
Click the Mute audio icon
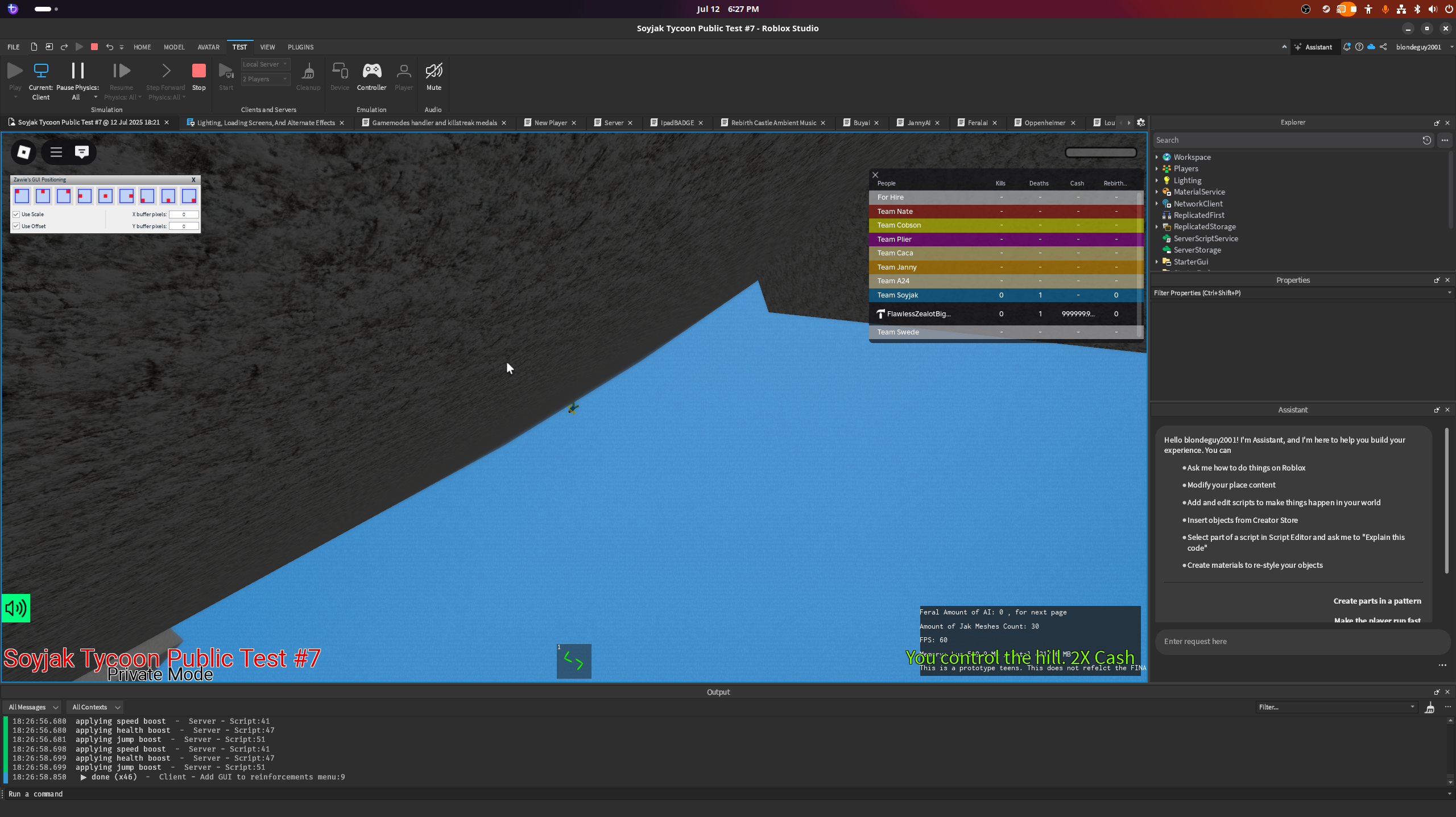434,71
